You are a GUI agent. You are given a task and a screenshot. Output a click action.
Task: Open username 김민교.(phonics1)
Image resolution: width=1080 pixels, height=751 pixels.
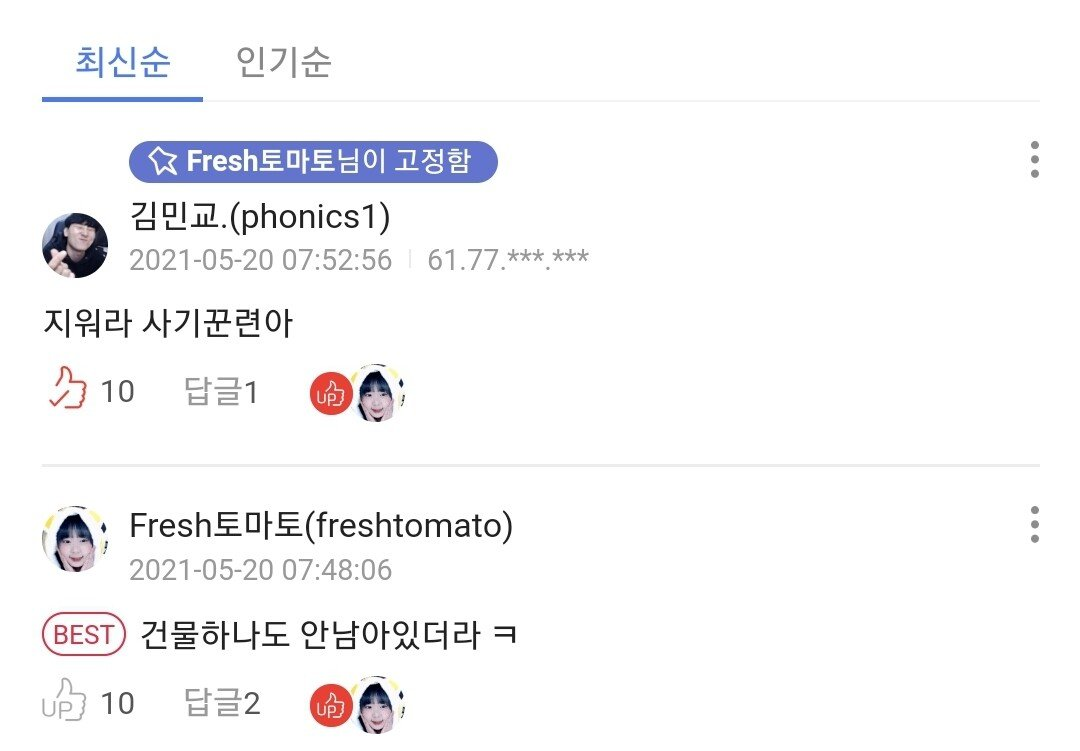[x=260, y=216]
